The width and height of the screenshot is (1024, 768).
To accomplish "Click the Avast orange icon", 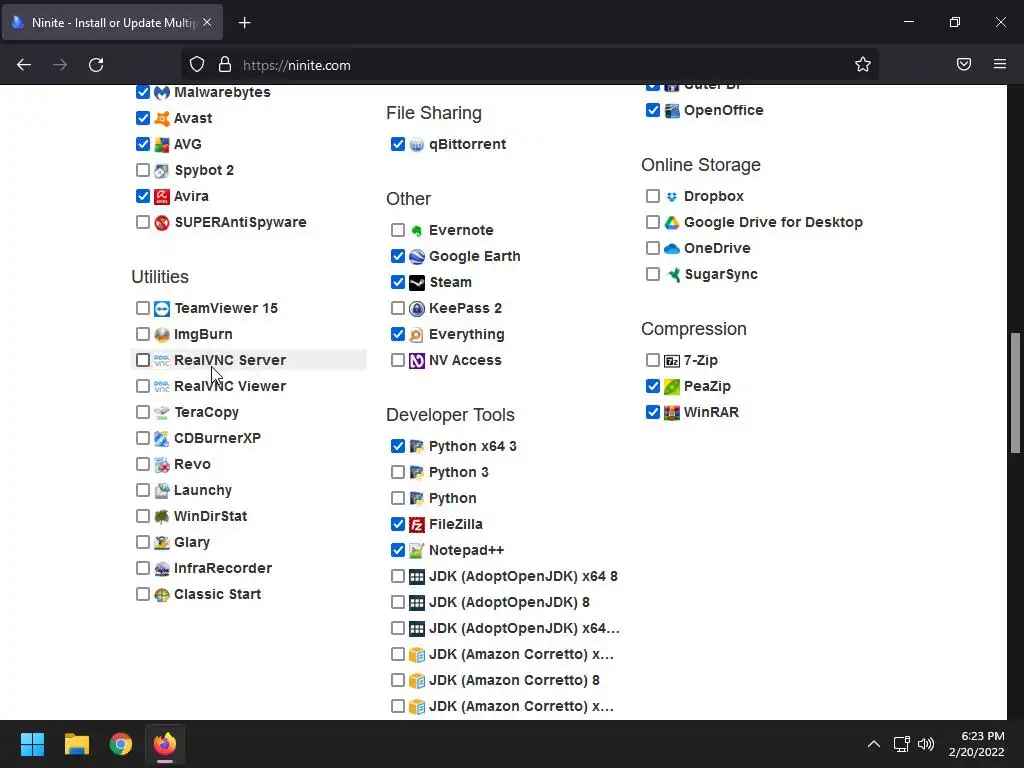I will pyautogui.click(x=161, y=118).
